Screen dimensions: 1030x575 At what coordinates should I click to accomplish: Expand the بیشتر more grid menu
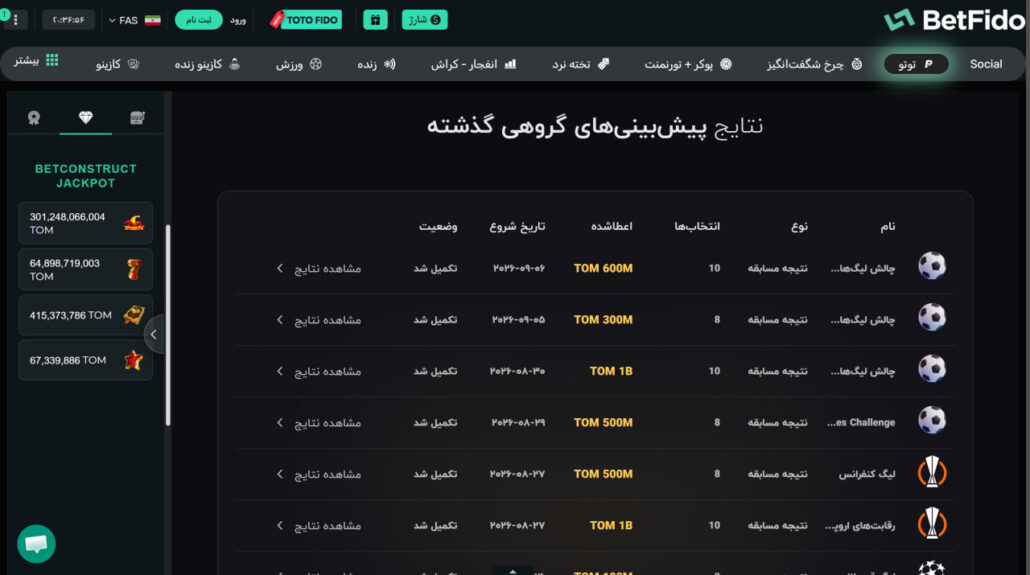(x=36, y=60)
